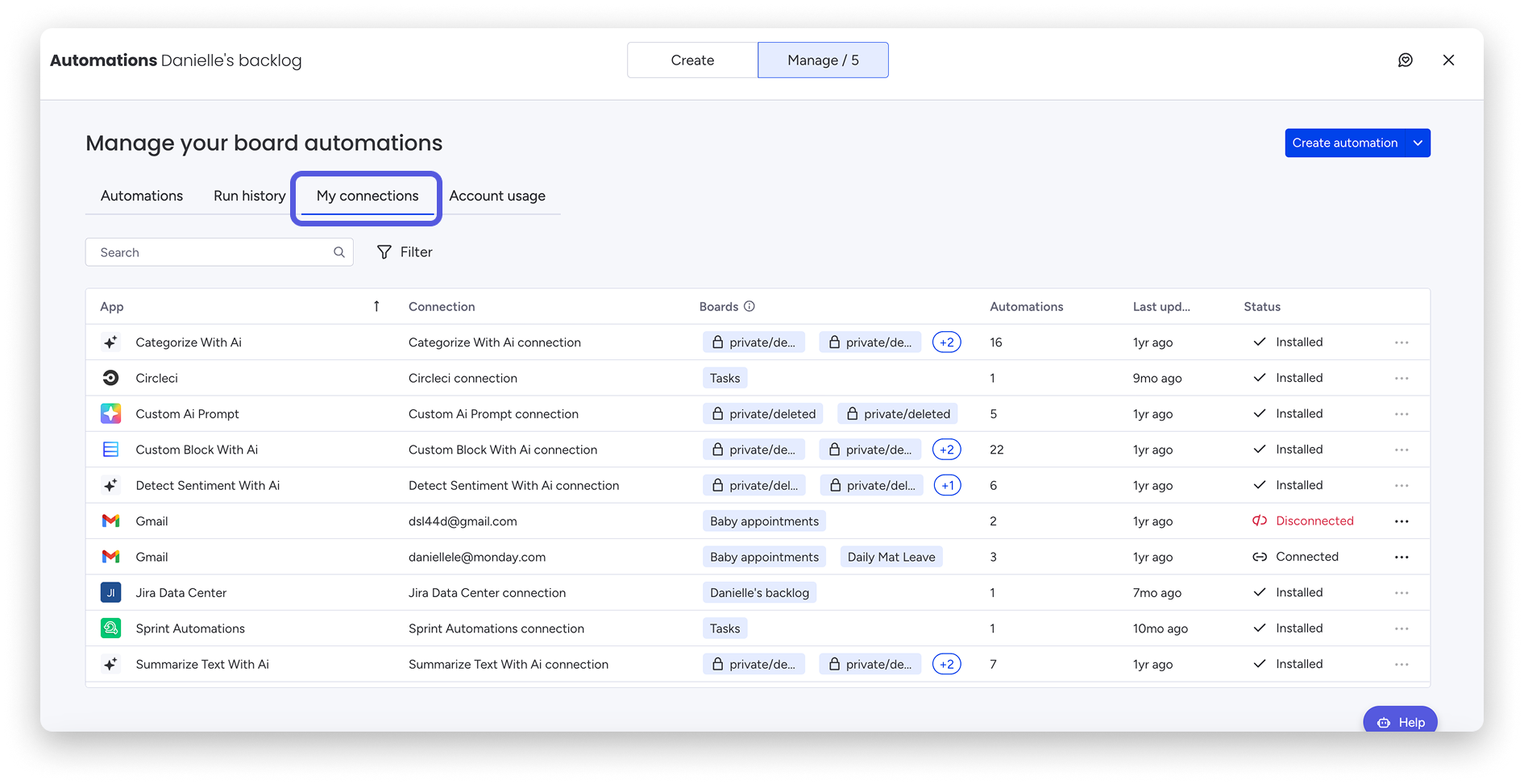Open the Run history tab

[x=250, y=196]
